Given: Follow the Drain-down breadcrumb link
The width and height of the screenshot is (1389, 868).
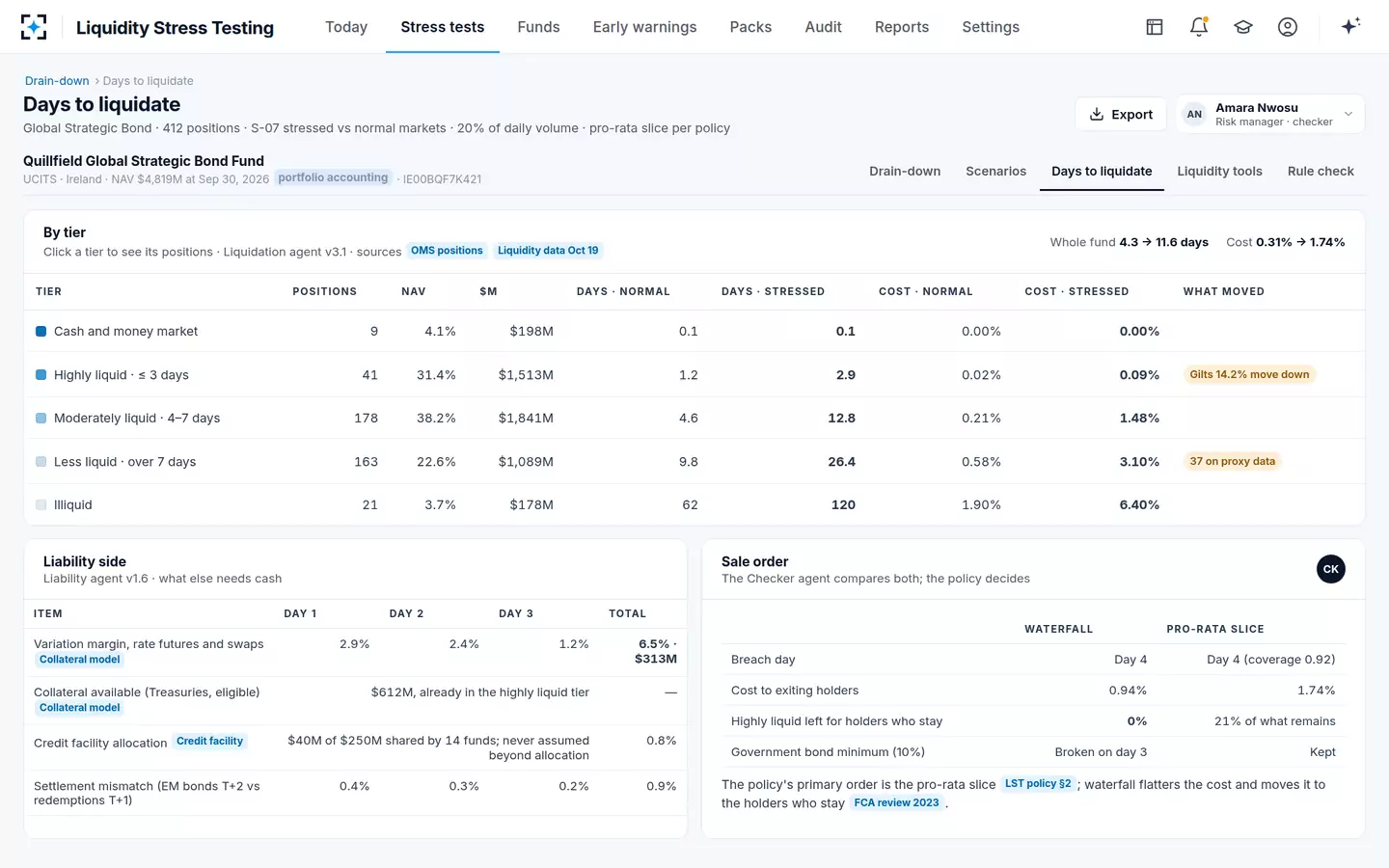Looking at the screenshot, I should pos(57,81).
